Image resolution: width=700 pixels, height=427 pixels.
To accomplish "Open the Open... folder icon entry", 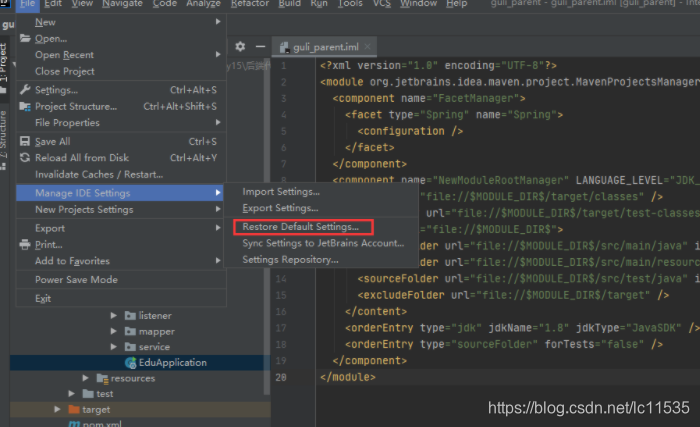I will coord(25,38).
